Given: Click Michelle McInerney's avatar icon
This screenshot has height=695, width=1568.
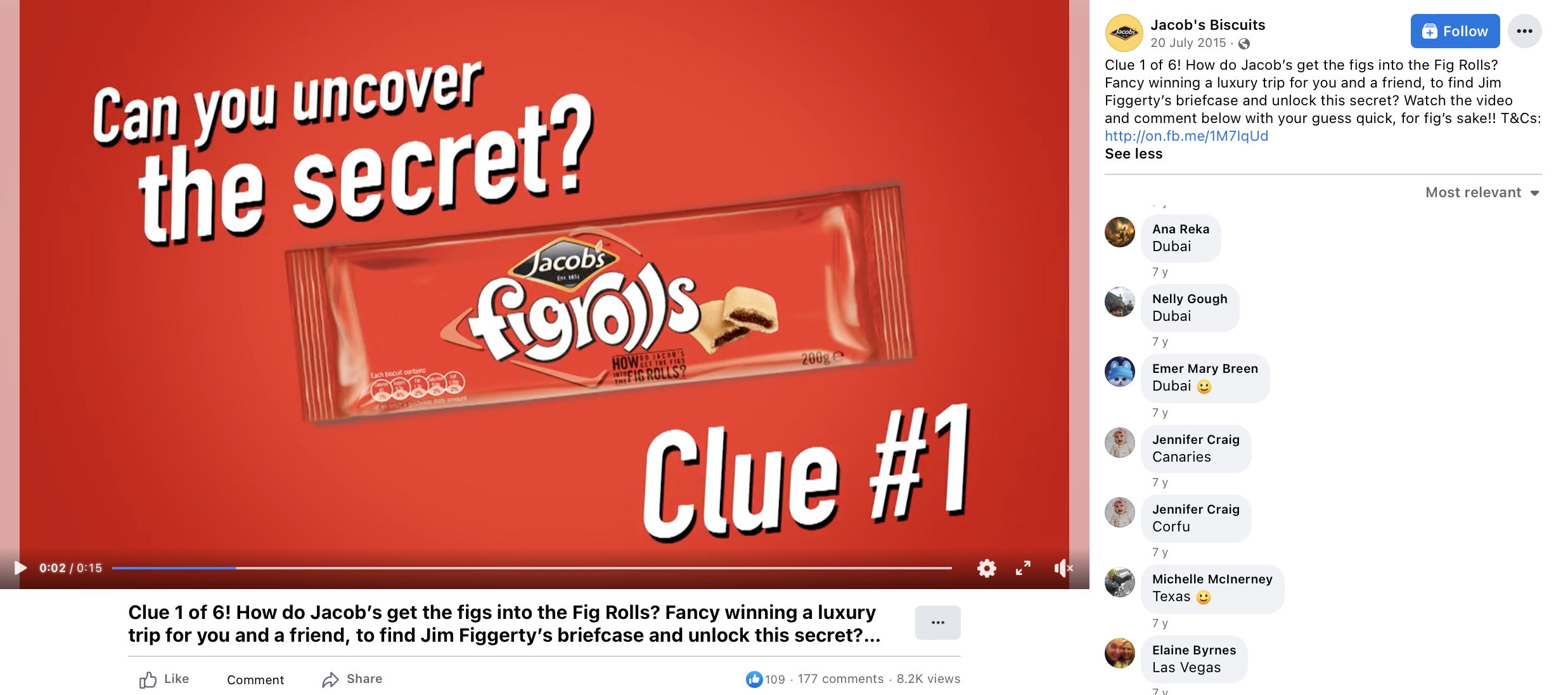Looking at the screenshot, I should tap(1120, 582).
